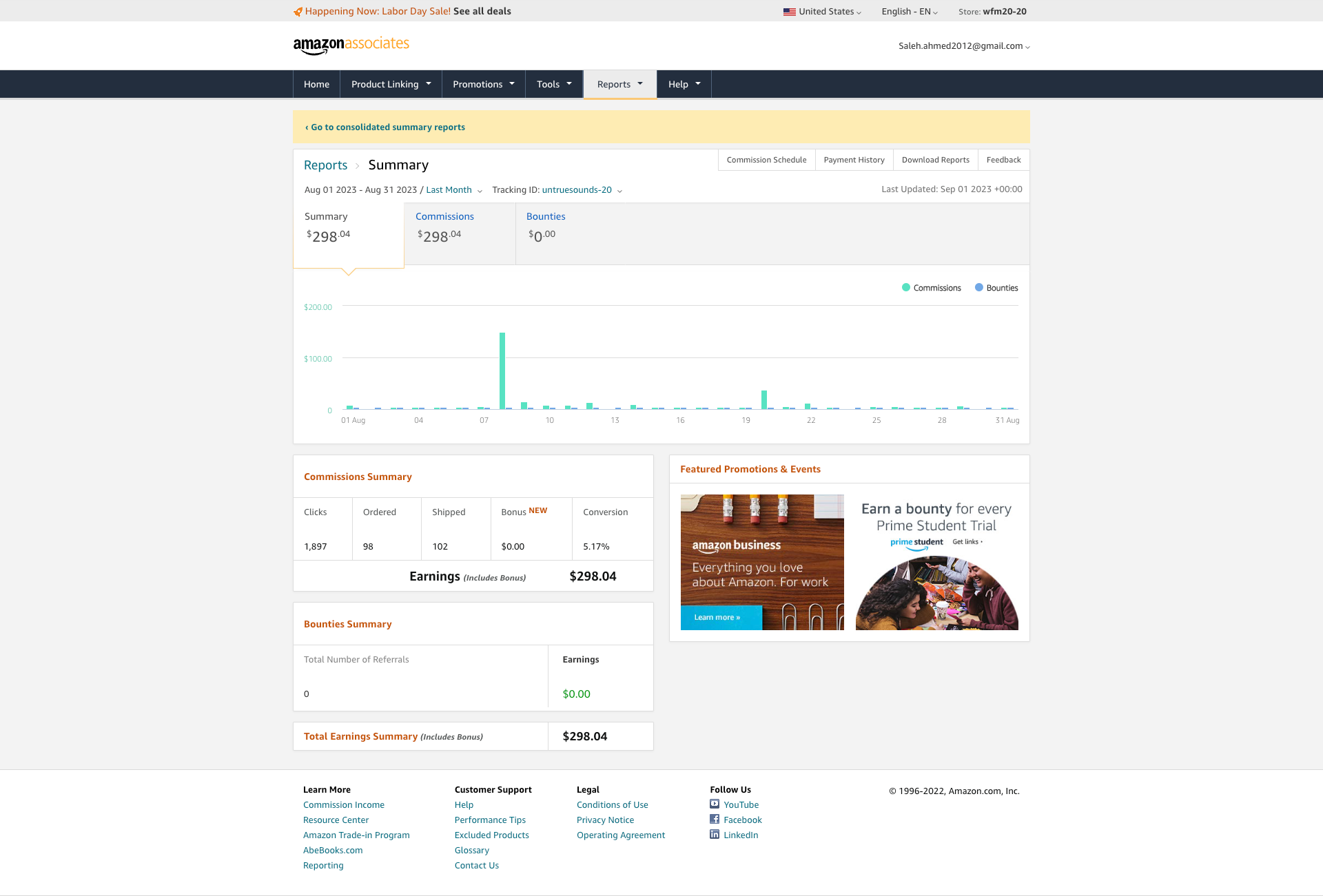Open Excluded Products link
This screenshot has width=1323, height=896.
(492, 835)
